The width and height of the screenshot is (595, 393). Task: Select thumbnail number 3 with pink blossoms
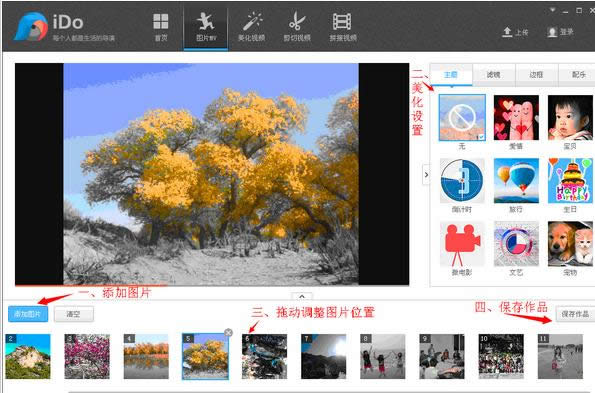coord(87,356)
